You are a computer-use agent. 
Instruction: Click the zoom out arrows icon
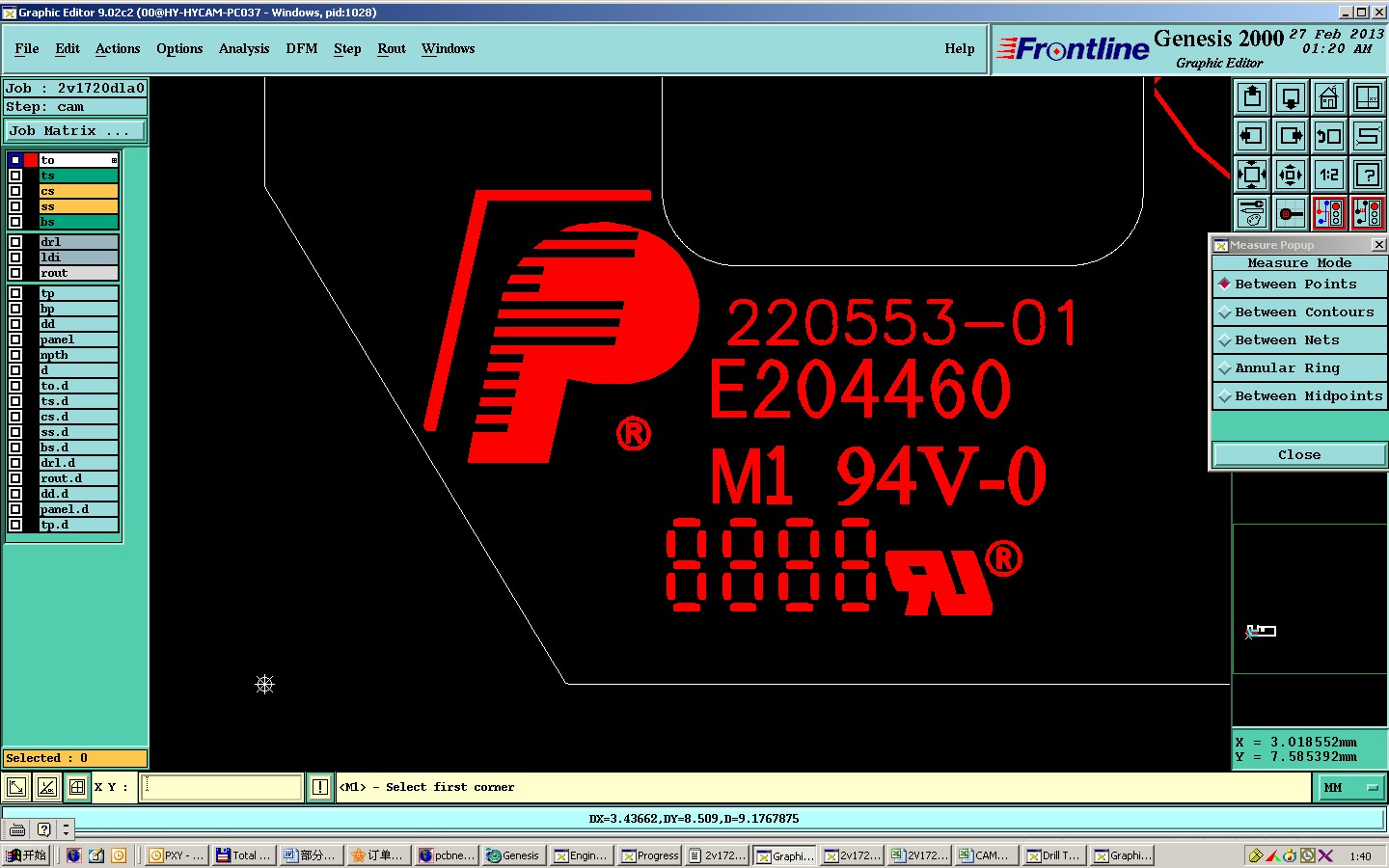point(1291,175)
